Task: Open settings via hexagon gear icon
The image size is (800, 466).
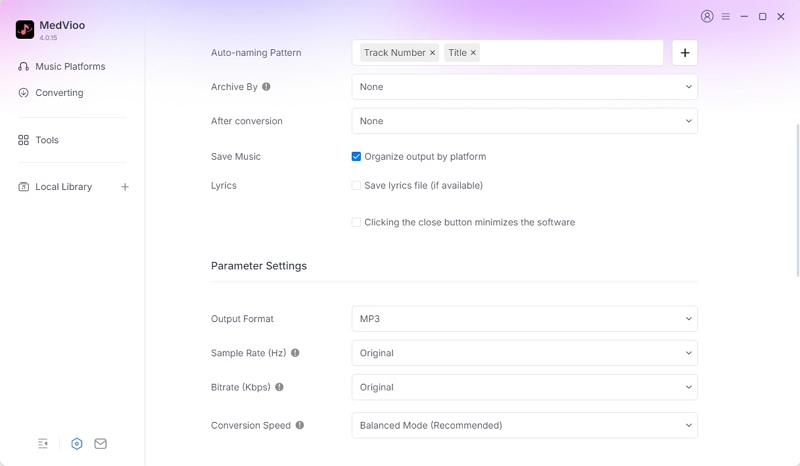Action: click(x=77, y=444)
